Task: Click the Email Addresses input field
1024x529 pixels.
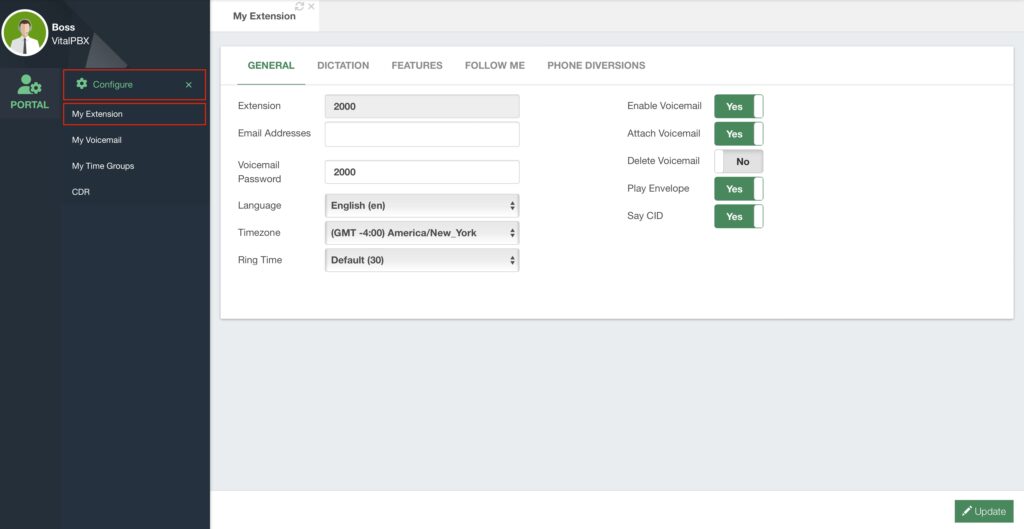Action: (x=422, y=134)
